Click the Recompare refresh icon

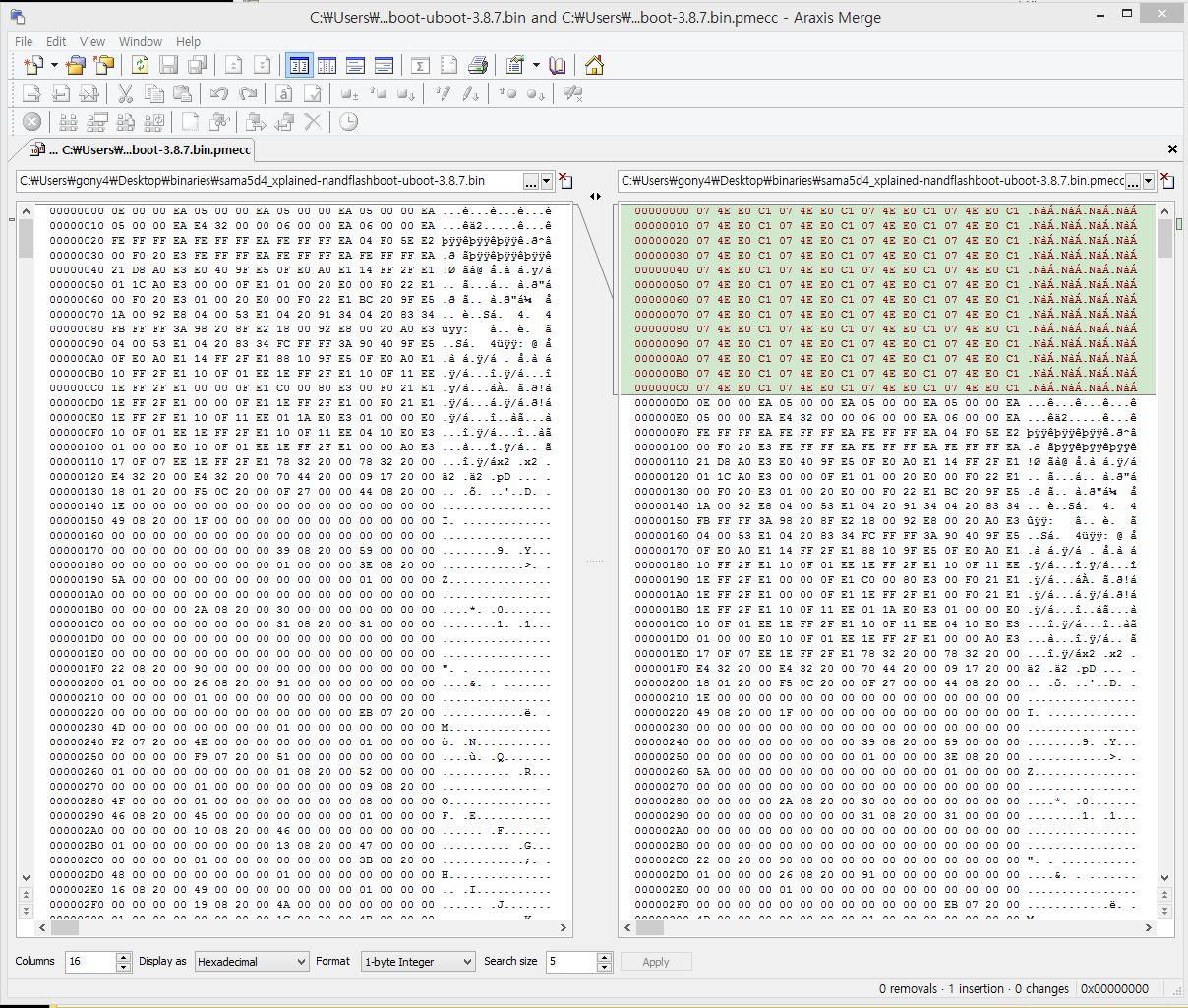[140, 66]
